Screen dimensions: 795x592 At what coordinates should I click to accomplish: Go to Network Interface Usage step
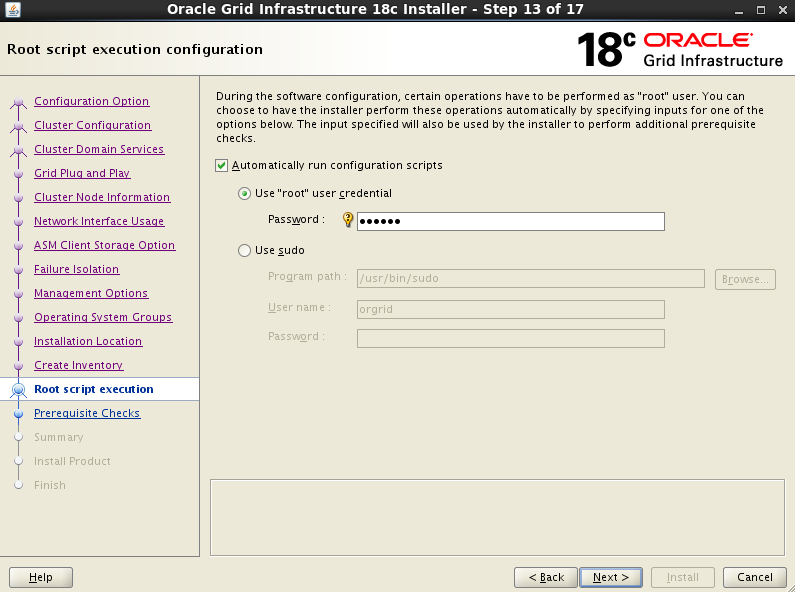pos(99,221)
